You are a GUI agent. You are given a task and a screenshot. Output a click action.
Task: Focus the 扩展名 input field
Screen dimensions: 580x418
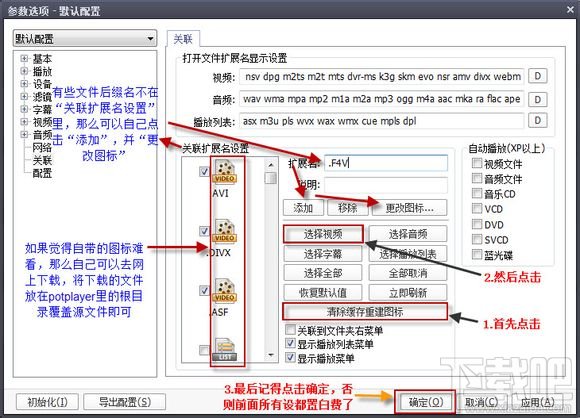click(386, 163)
